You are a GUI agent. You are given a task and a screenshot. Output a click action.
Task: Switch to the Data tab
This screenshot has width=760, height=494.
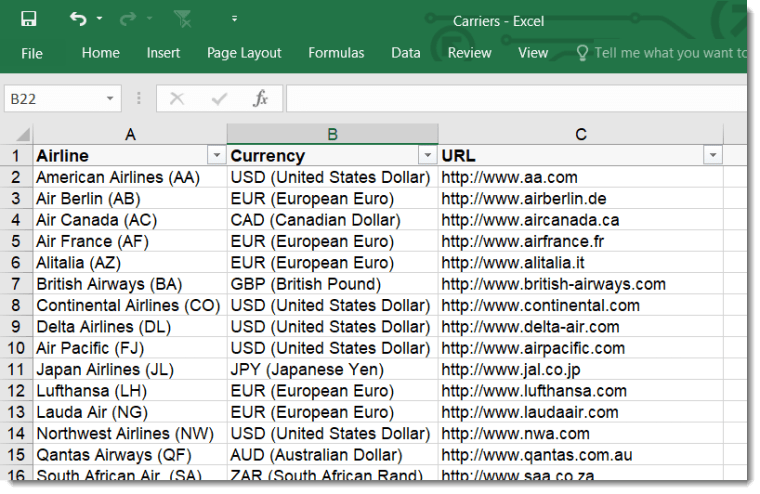(406, 53)
